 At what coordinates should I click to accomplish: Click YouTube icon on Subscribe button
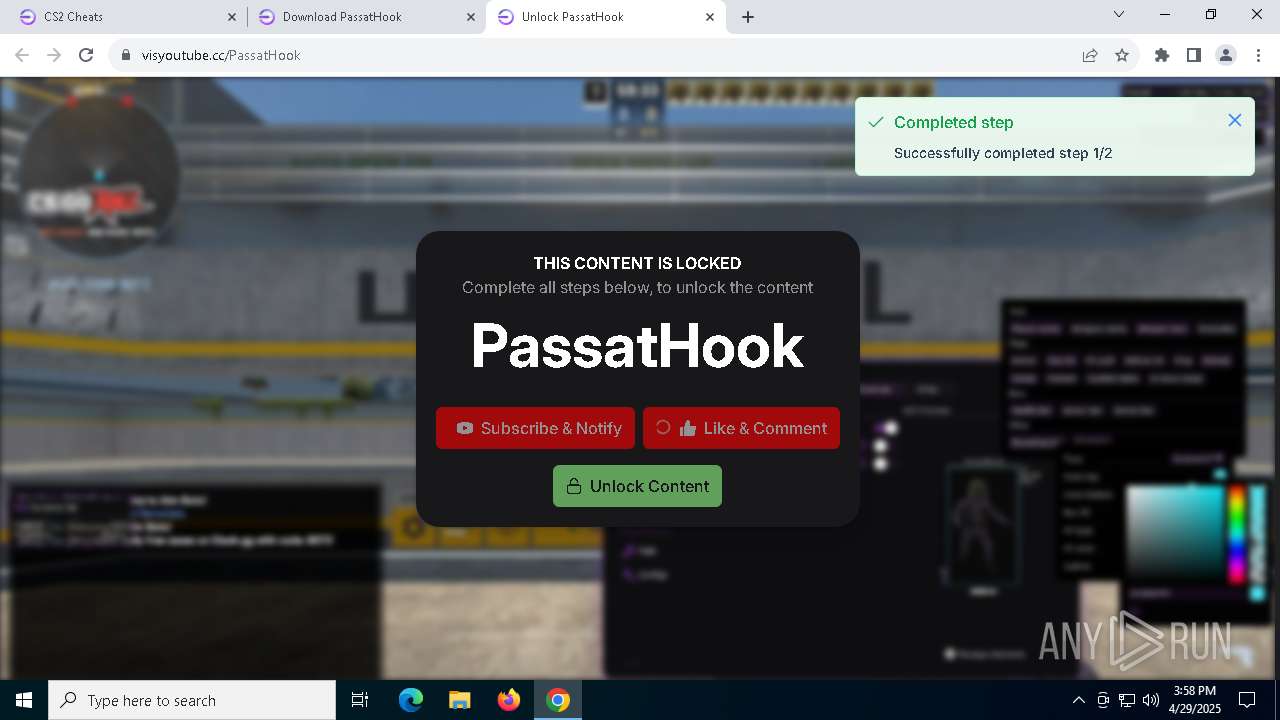465,428
